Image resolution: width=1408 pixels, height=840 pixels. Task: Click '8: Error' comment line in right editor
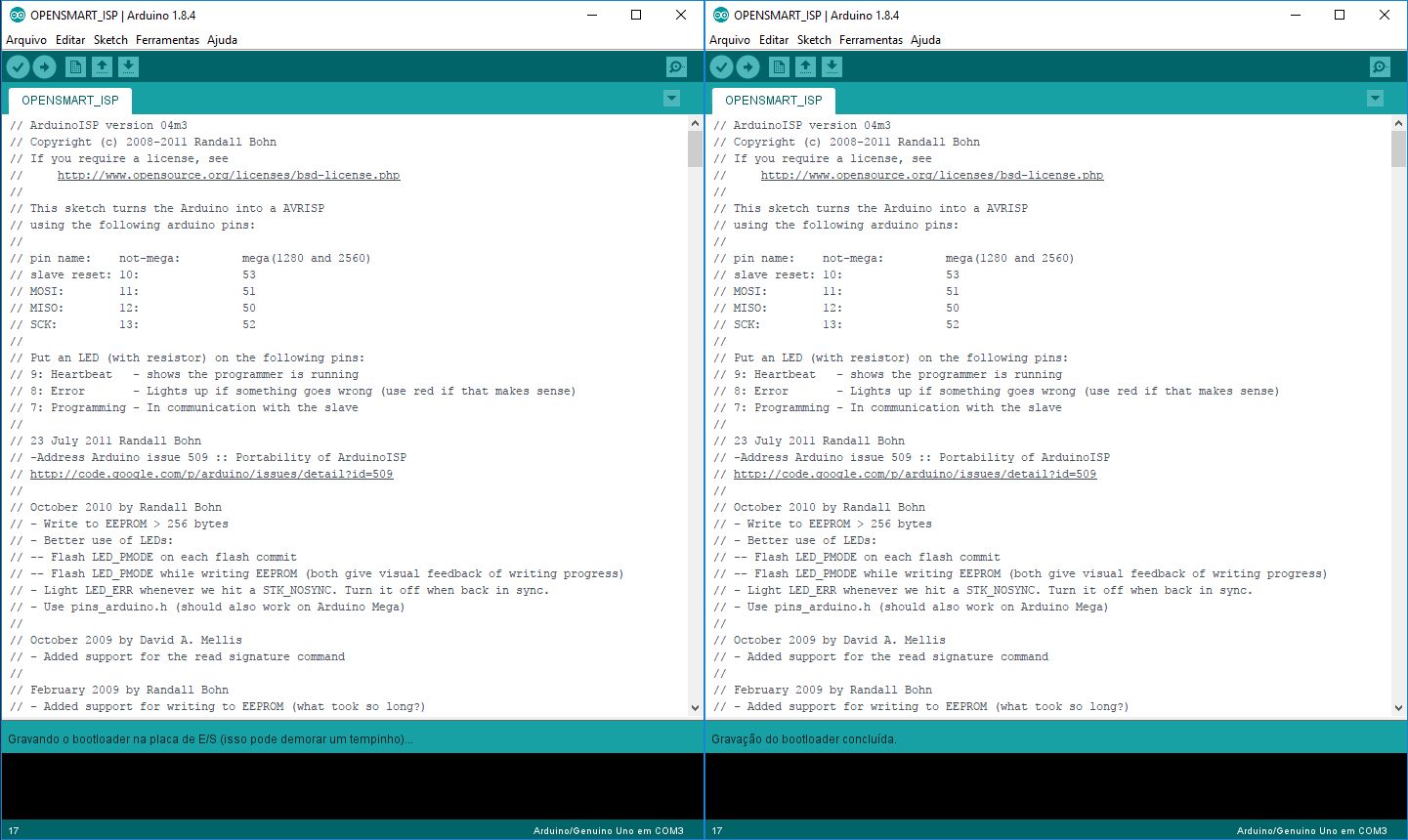coord(996,392)
